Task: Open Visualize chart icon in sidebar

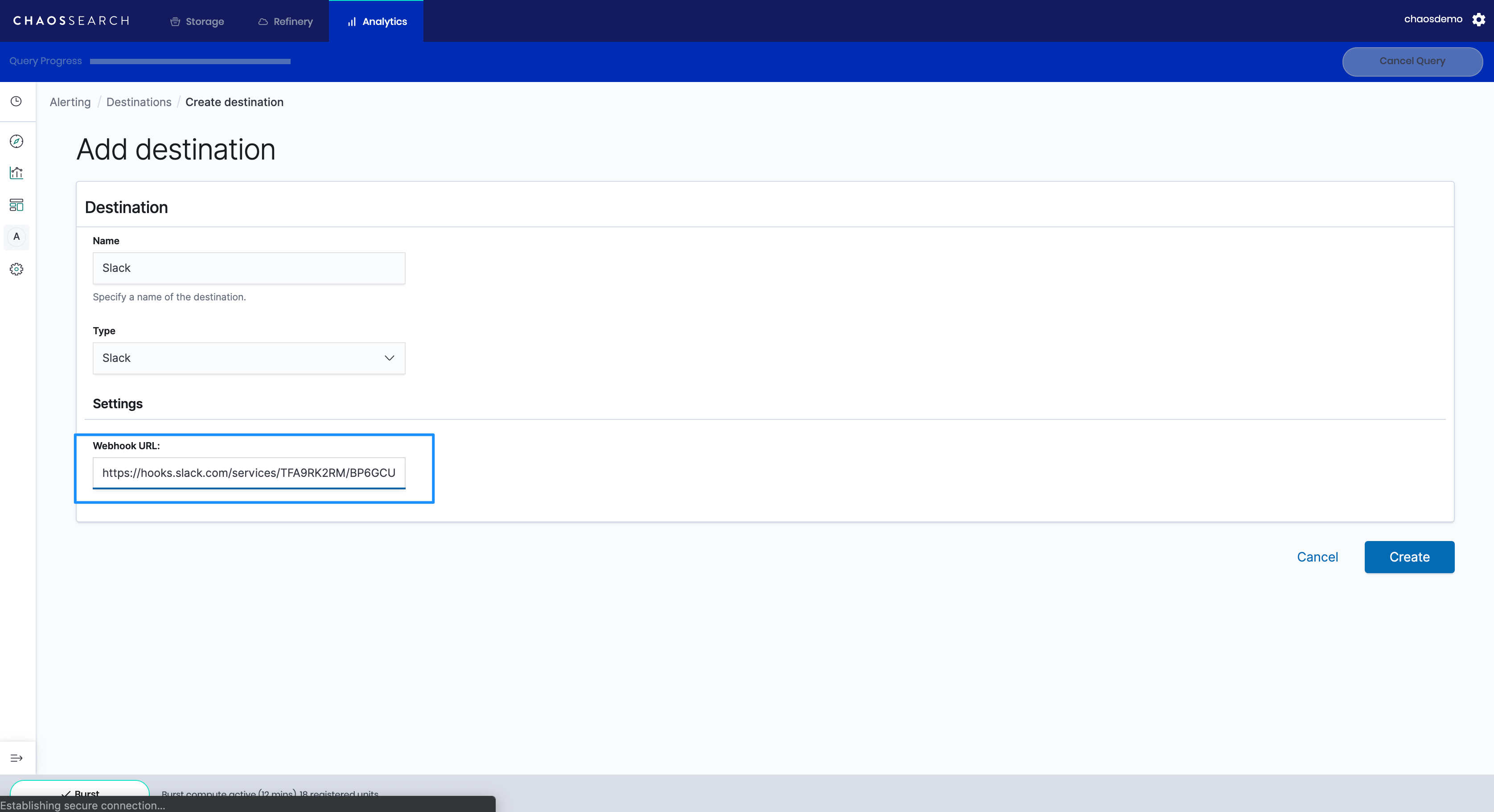Action: (x=16, y=173)
